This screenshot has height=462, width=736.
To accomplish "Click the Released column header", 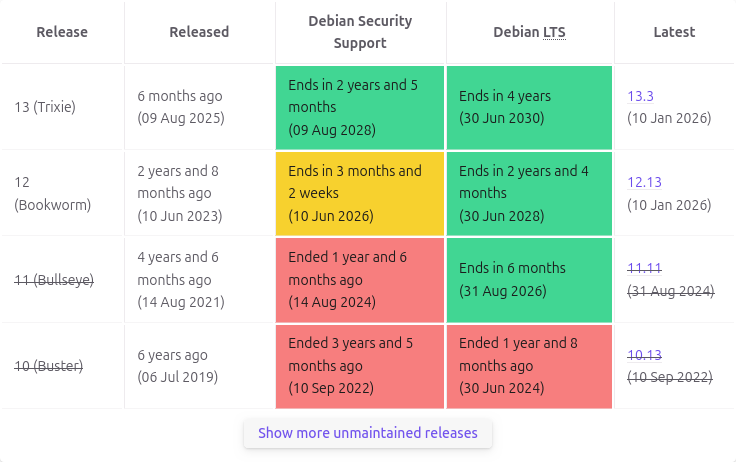I will [x=199, y=32].
